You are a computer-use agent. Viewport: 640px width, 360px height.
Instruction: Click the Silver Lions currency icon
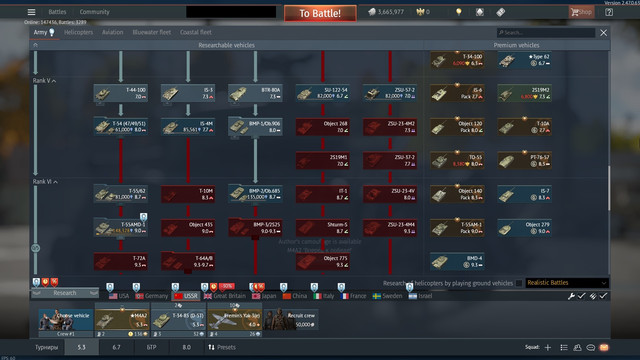[x=372, y=12]
